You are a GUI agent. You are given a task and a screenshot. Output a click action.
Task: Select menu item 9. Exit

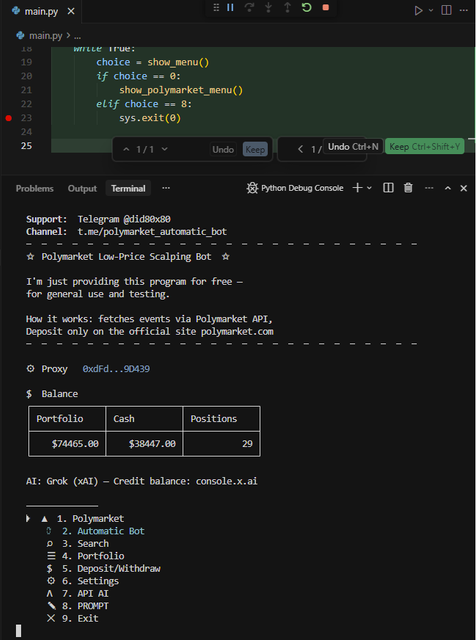(x=80, y=619)
